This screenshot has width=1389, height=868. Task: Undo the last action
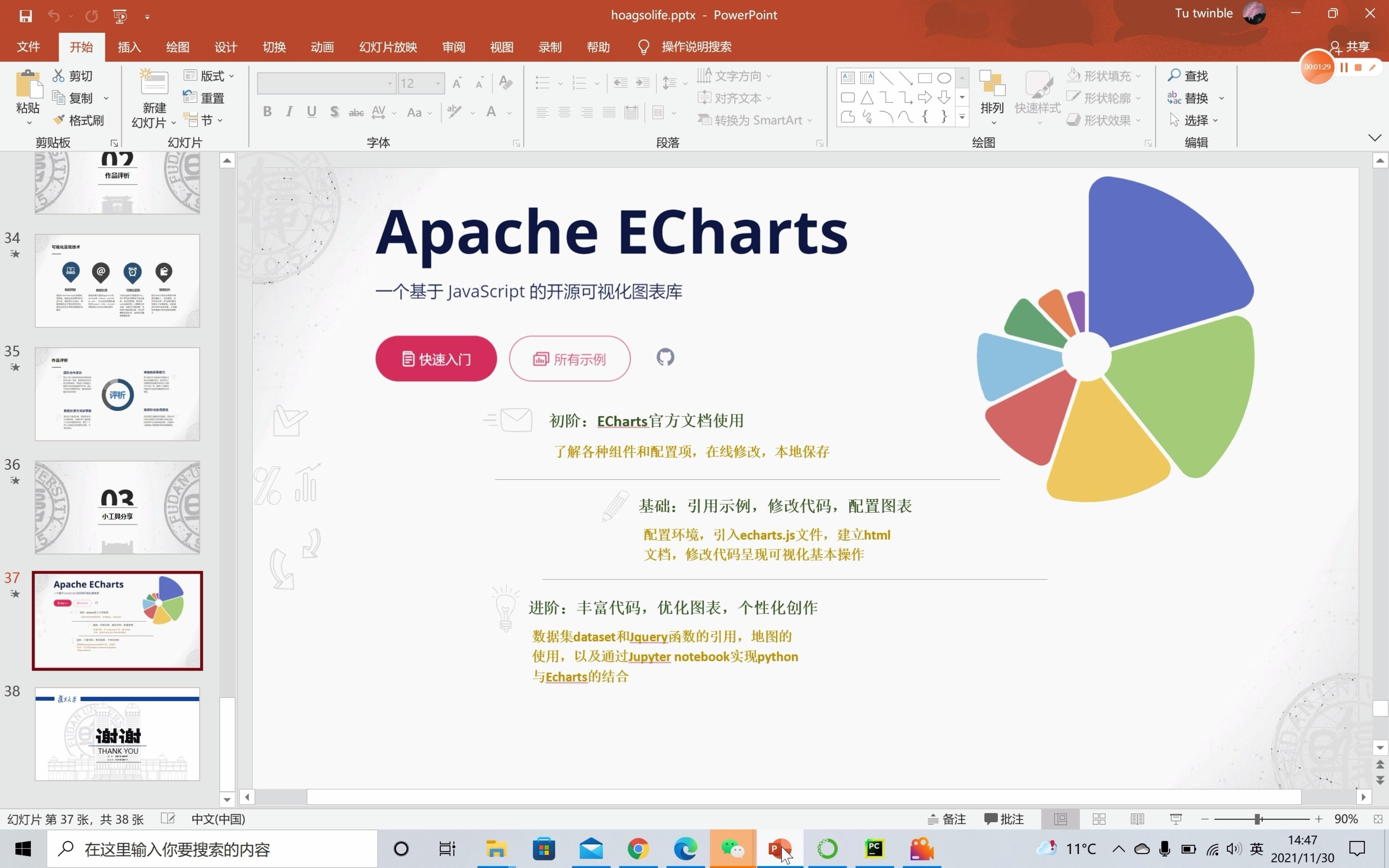point(53,16)
